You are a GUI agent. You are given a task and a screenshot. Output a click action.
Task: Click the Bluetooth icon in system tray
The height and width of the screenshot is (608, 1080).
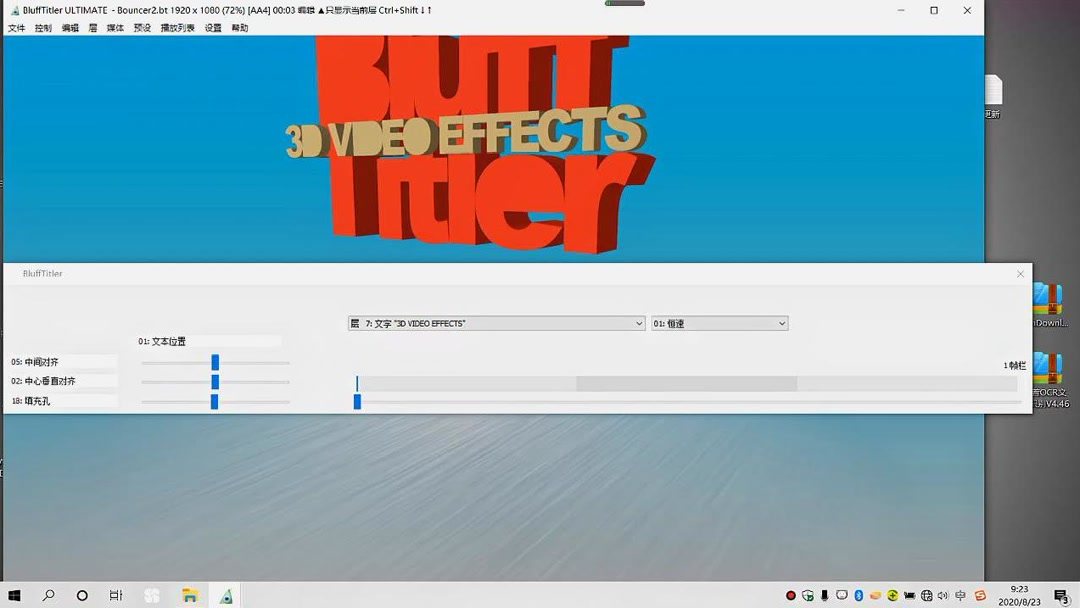tap(858, 594)
